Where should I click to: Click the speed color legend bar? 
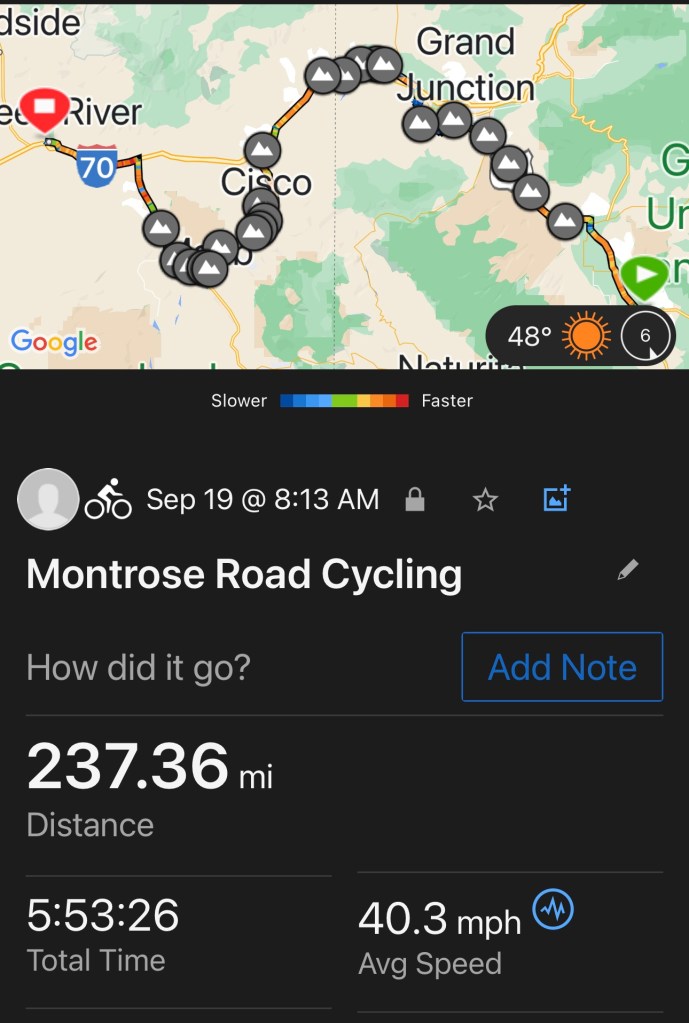click(345, 401)
